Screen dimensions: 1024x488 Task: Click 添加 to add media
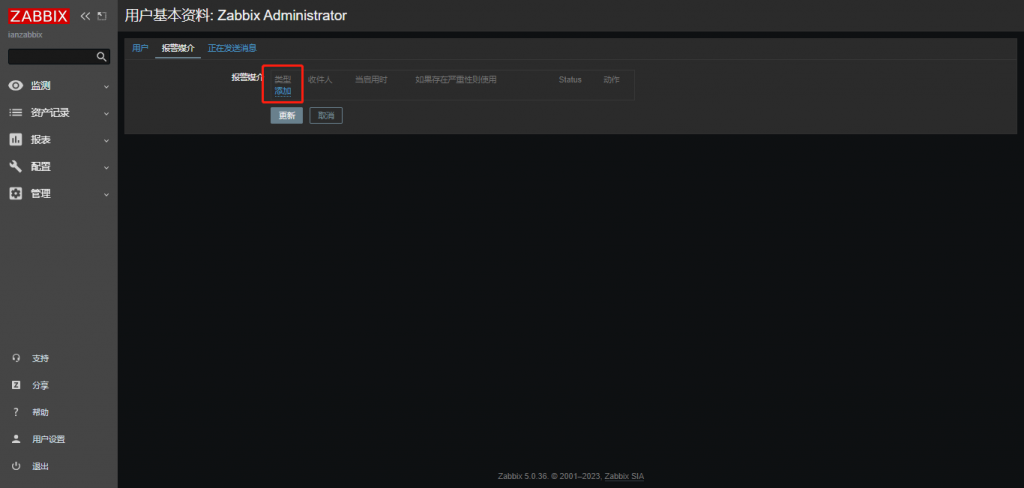coord(283,91)
